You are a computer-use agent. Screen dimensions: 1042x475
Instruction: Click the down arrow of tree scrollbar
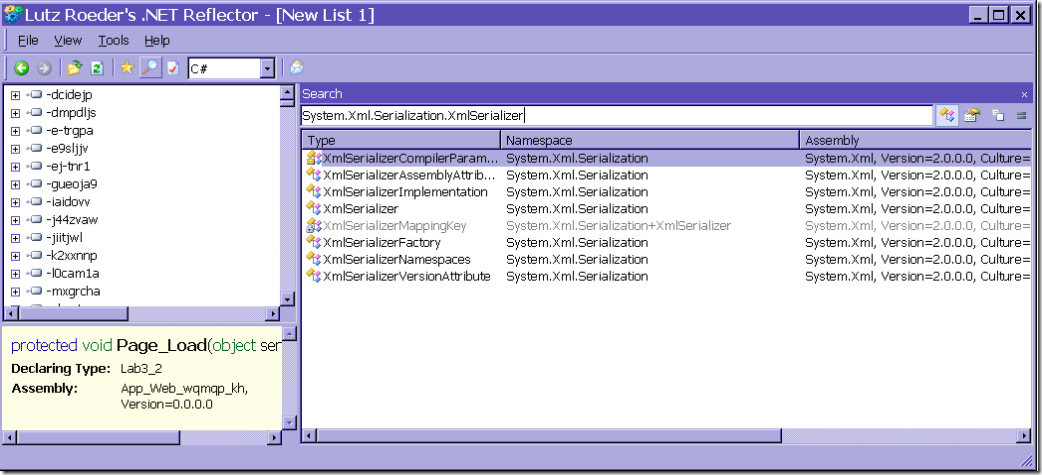[x=287, y=300]
